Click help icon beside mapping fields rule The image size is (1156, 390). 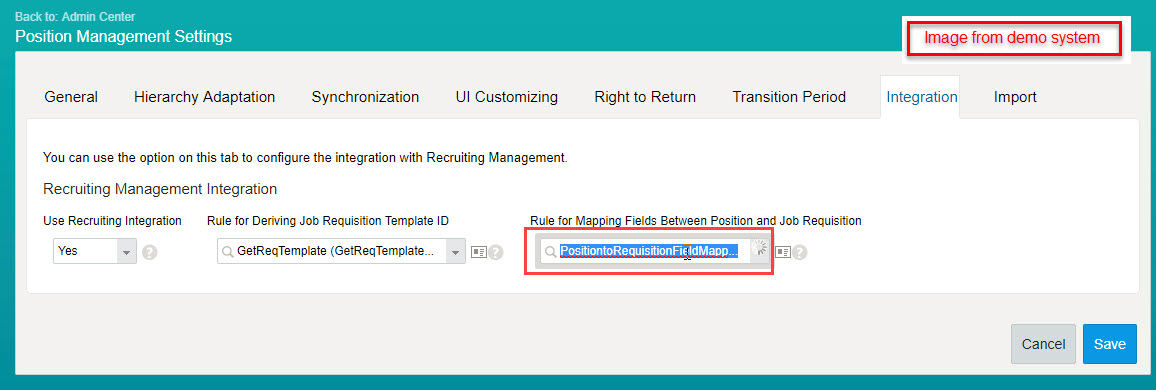[x=800, y=252]
